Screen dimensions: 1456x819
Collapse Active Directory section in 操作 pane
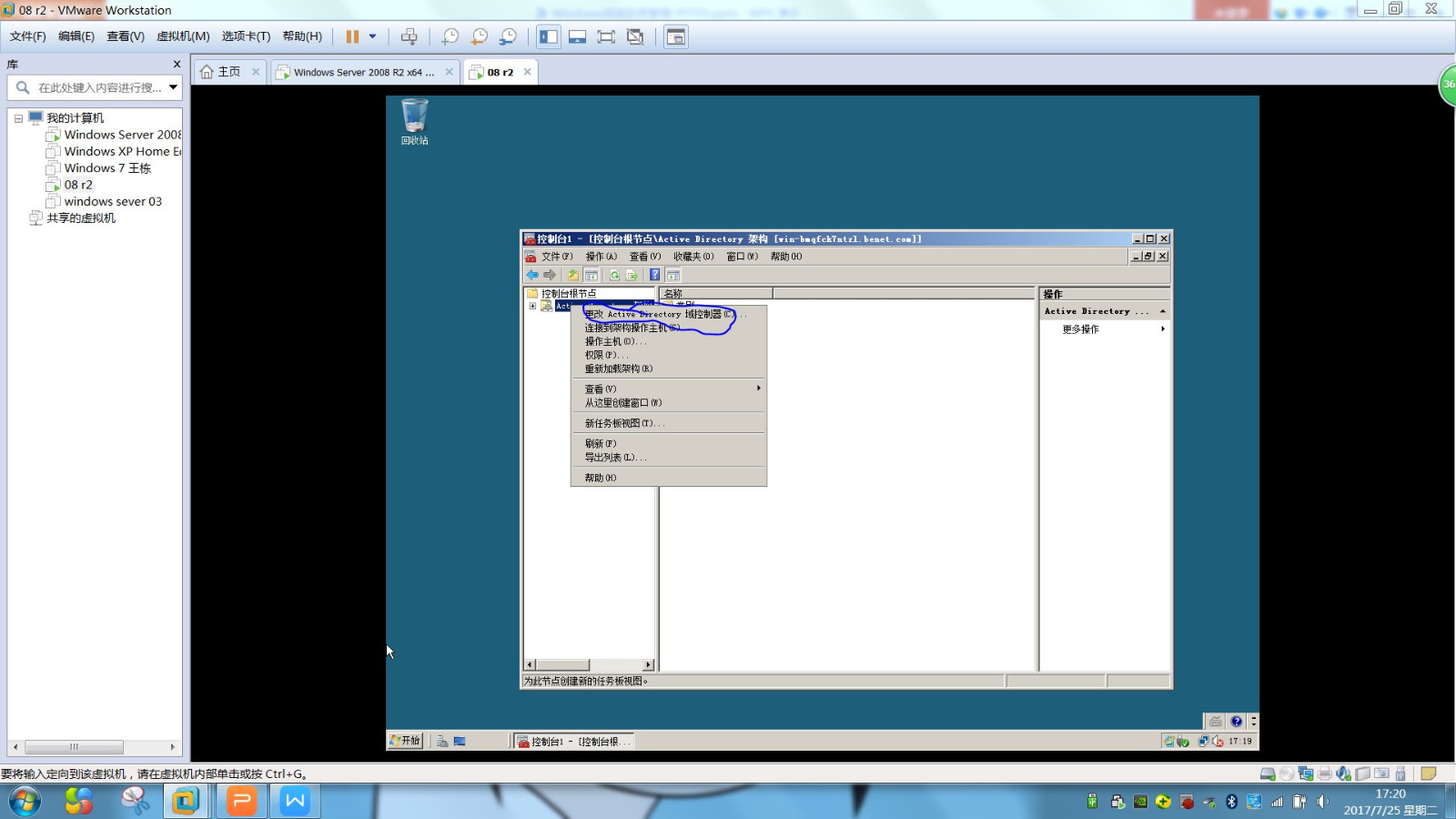point(1162,311)
